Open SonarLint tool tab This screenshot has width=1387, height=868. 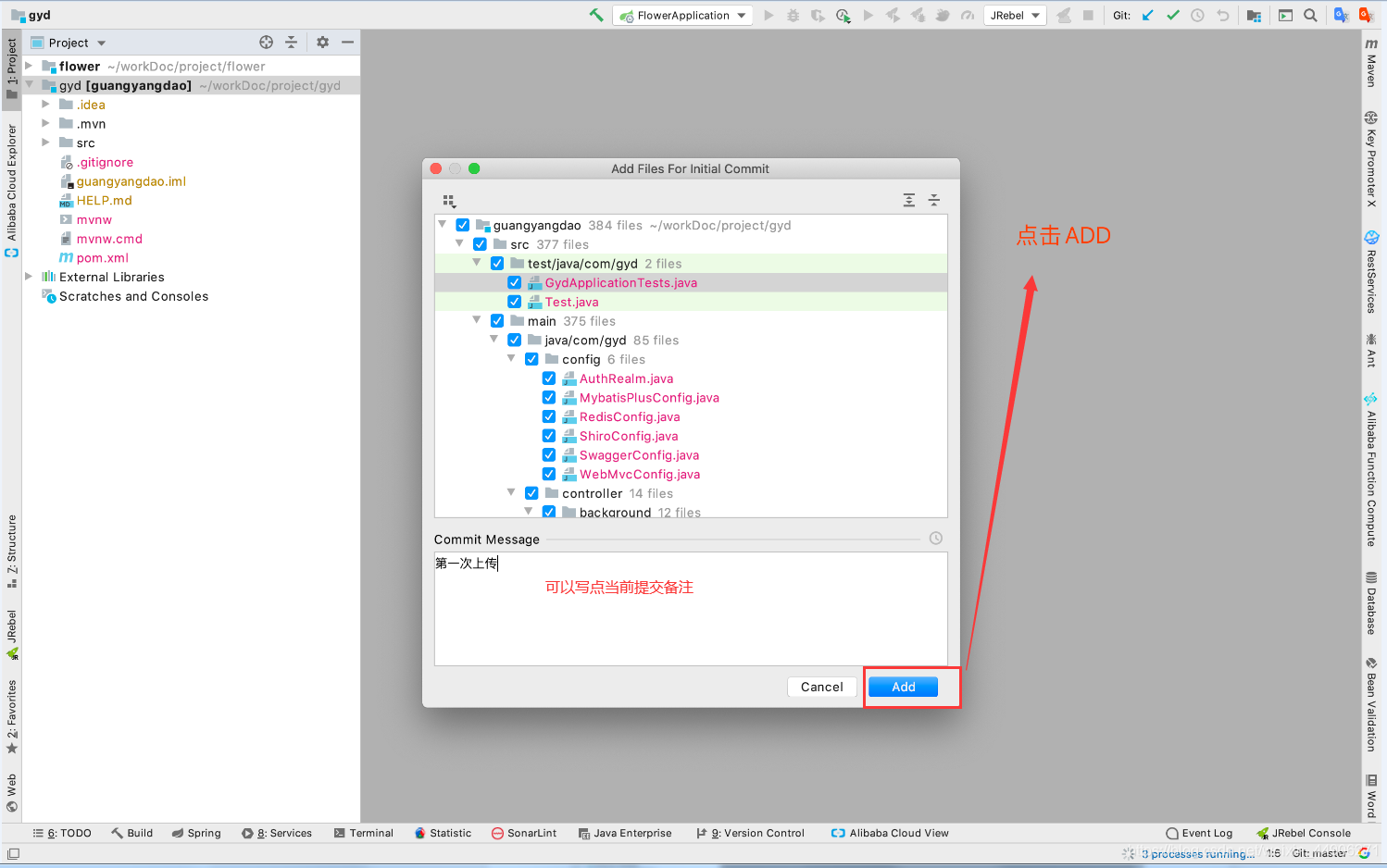[524, 833]
